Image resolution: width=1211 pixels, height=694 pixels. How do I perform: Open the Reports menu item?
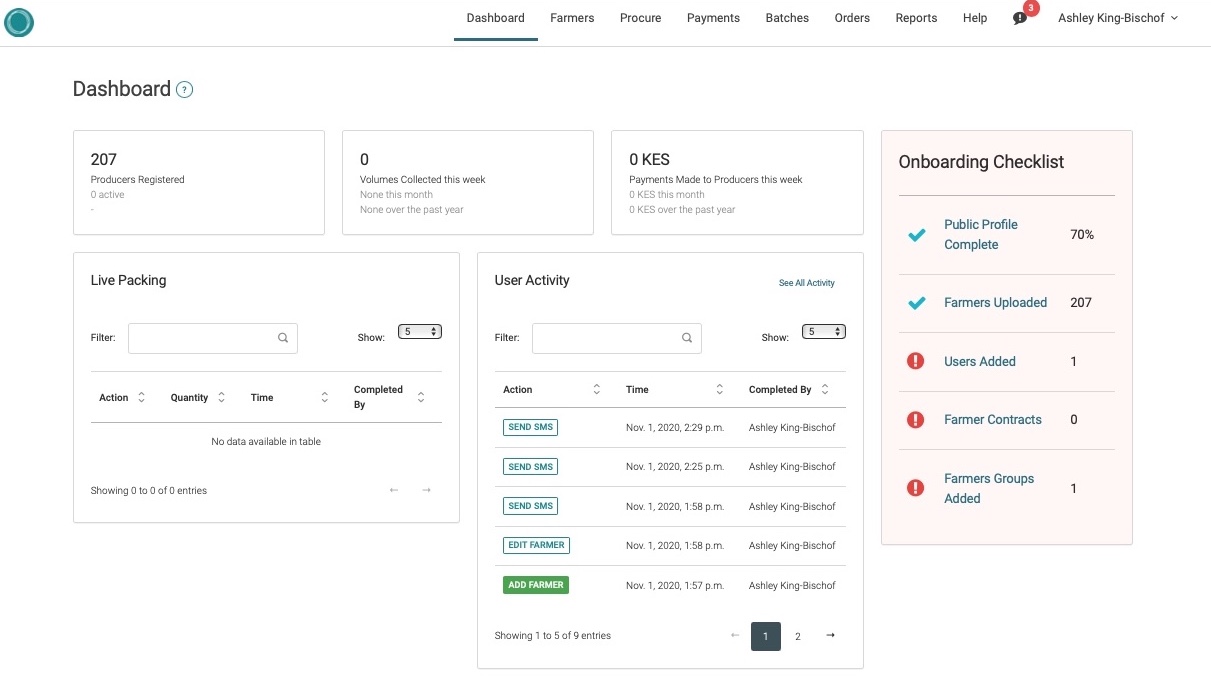(916, 18)
